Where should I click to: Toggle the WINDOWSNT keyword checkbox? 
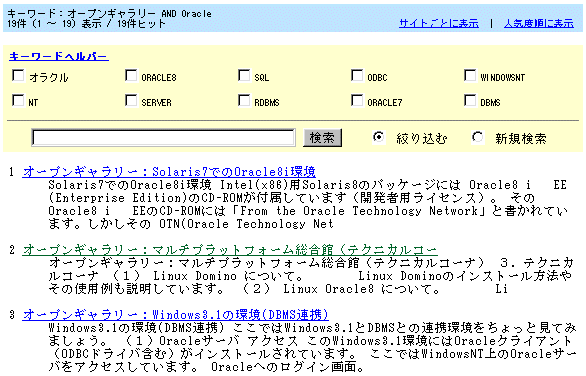click(470, 75)
